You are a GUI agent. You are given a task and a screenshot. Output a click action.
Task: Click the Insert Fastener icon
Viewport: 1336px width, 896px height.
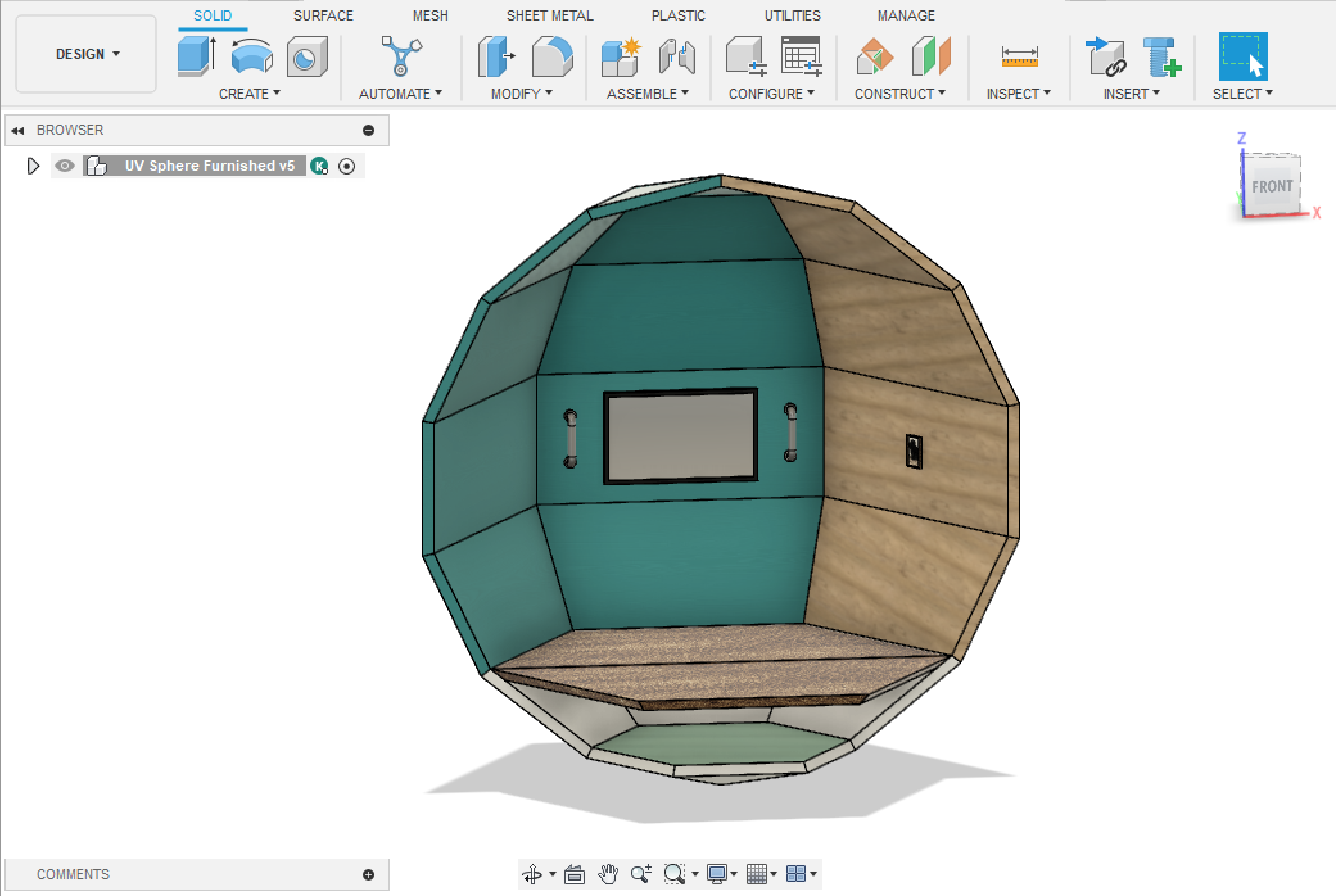[1162, 56]
